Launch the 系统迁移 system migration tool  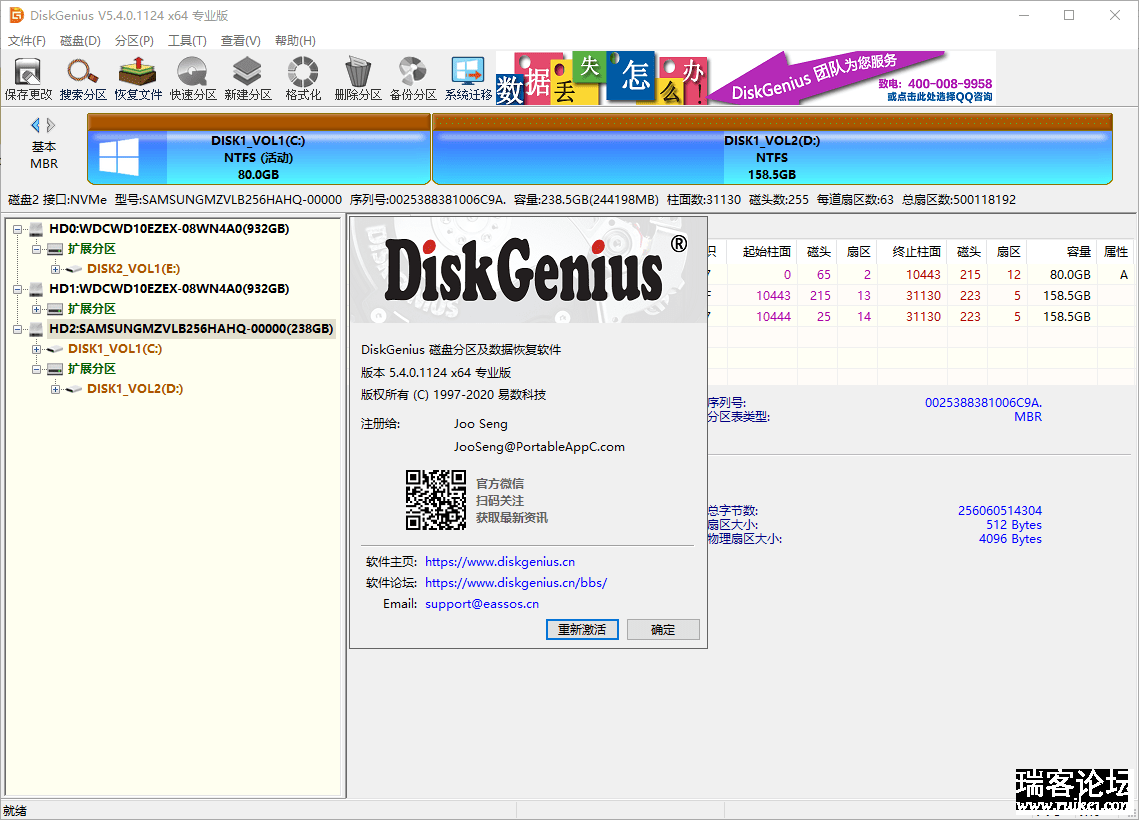468,78
